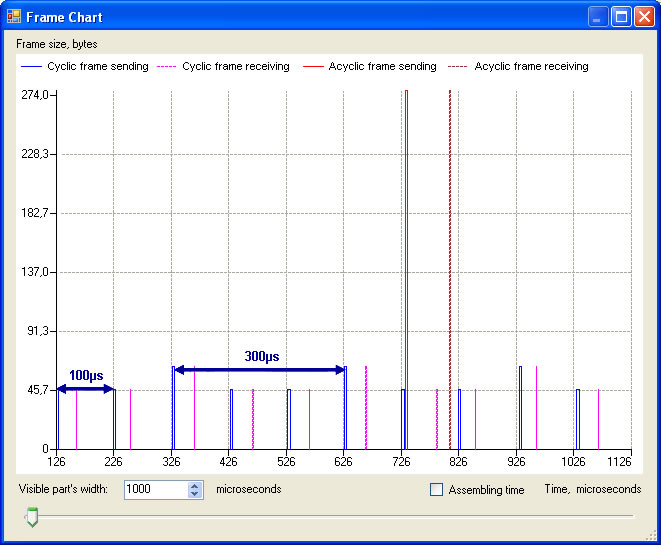Minimize the Frame Chart window
This screenshot has height=545, width=661.
click(598, 17)
